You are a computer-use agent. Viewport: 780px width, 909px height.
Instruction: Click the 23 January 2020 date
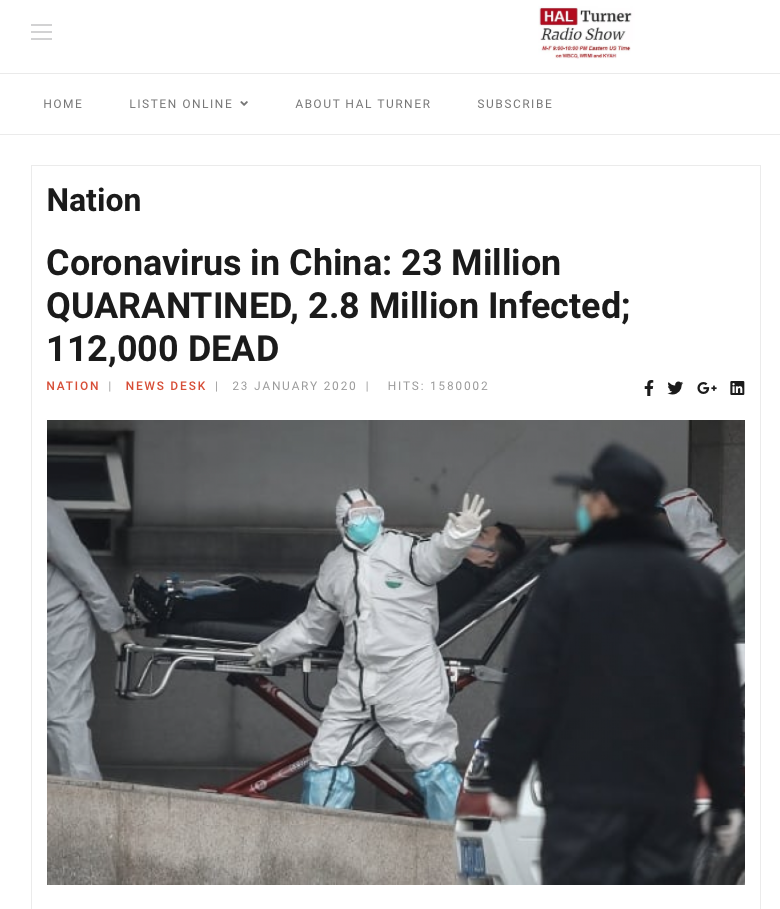point(295,386)
